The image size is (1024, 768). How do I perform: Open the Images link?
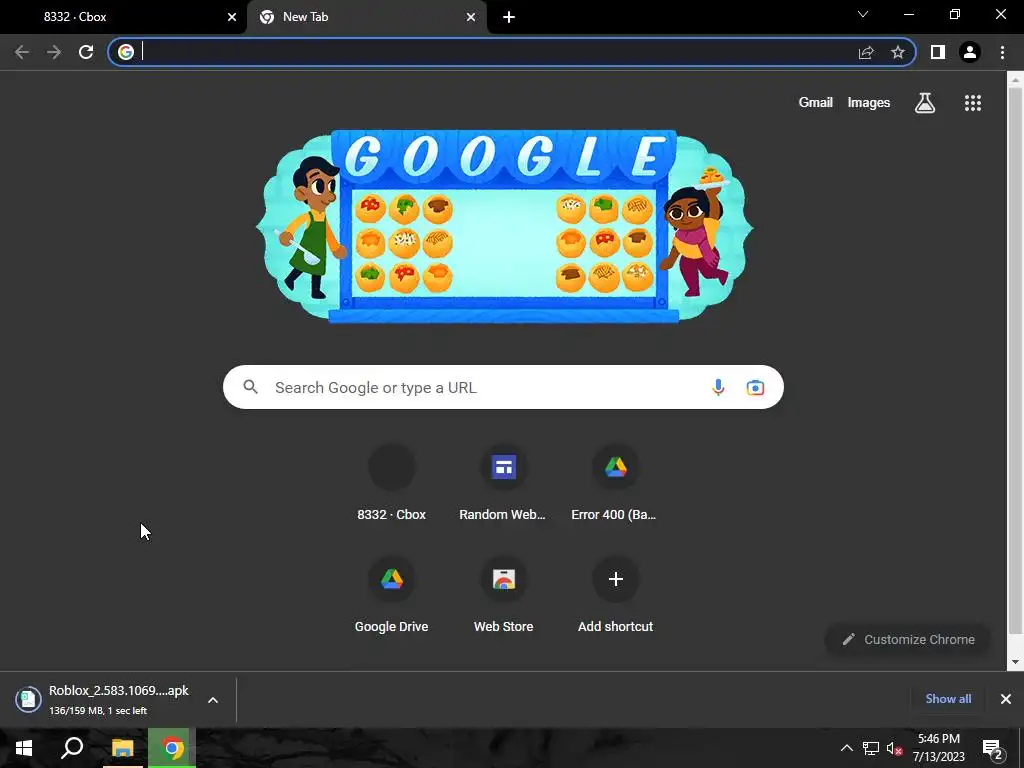click(869, 103)
